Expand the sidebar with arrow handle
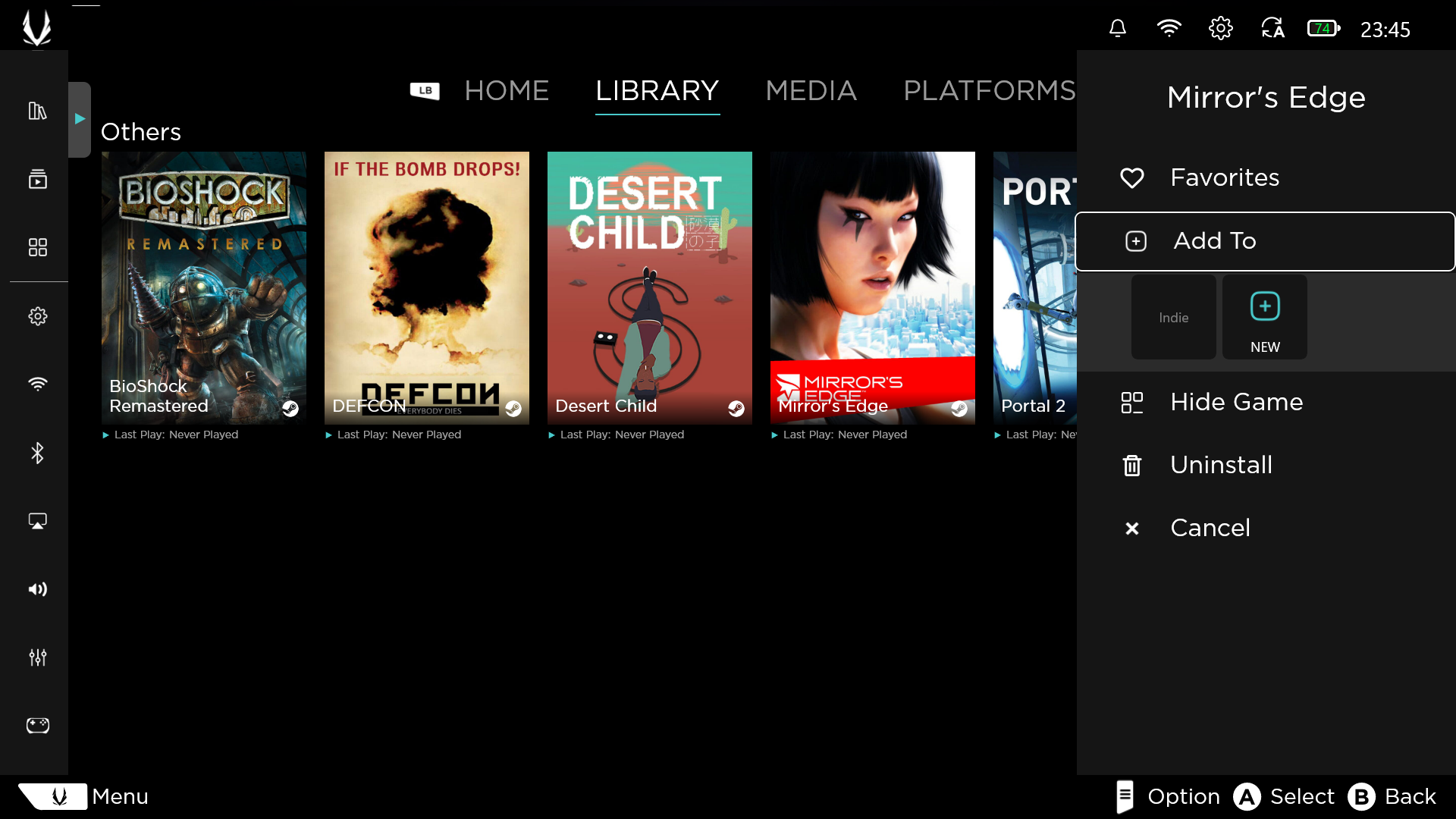The image size is (1456, 819). tap(80, 119)
